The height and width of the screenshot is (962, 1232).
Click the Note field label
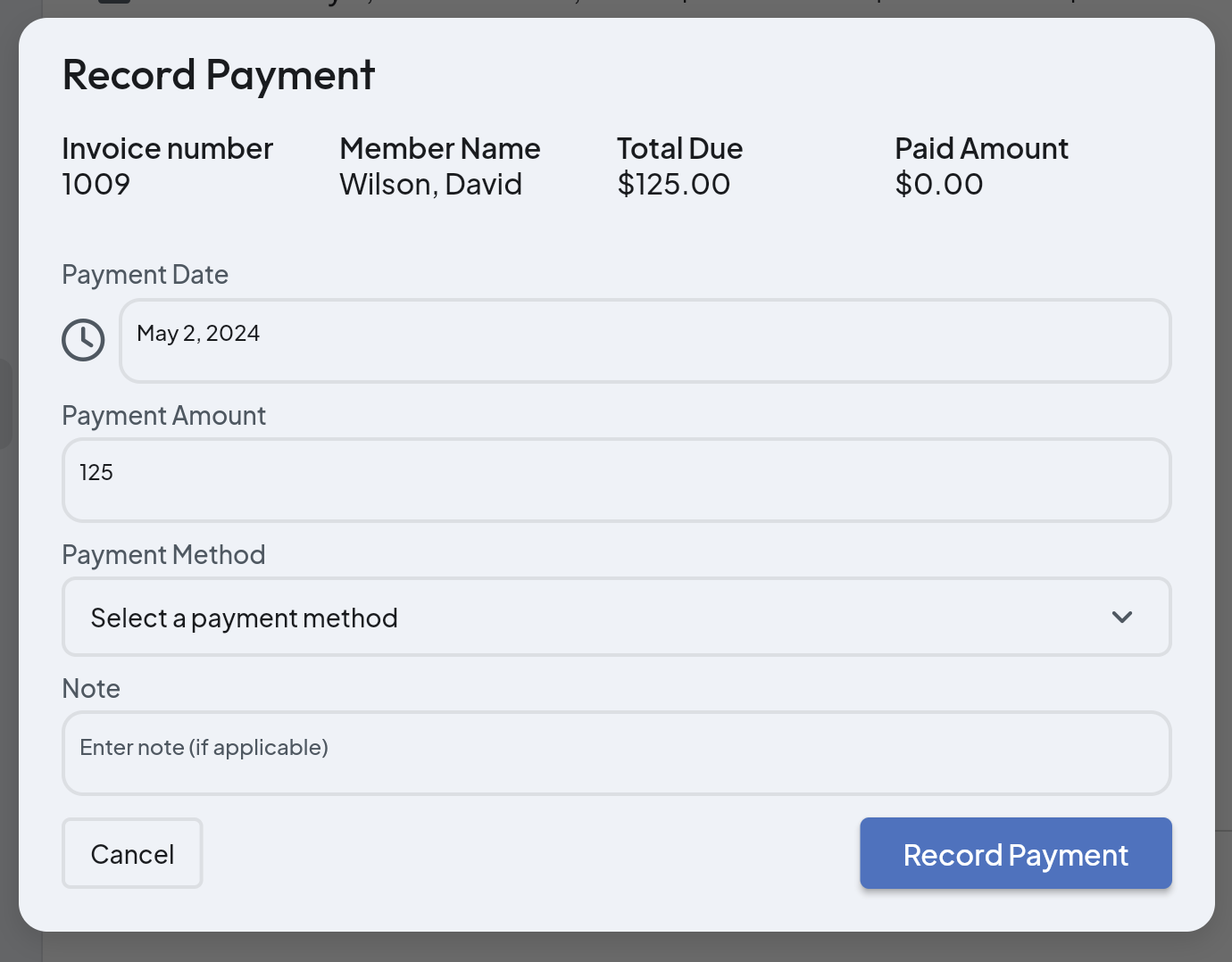pyautogui.click(x=91, y=688)
